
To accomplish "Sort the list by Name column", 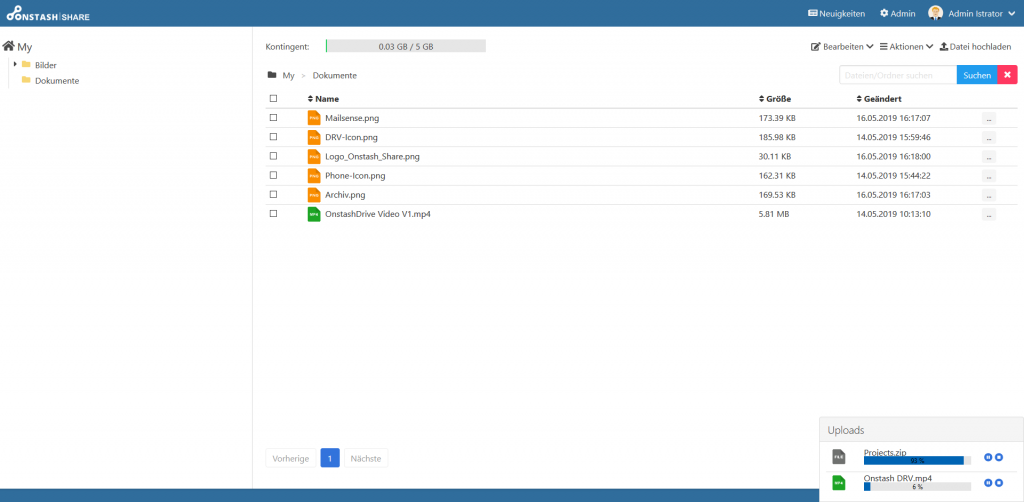I will coord(323,99).
